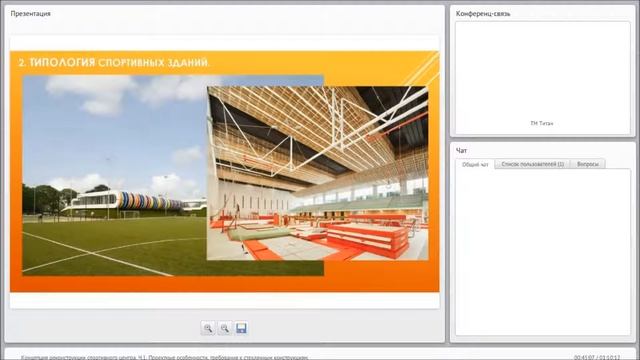Switch to the Общий чат tab
The image size is (640, 360).
[x=475, y=164]
